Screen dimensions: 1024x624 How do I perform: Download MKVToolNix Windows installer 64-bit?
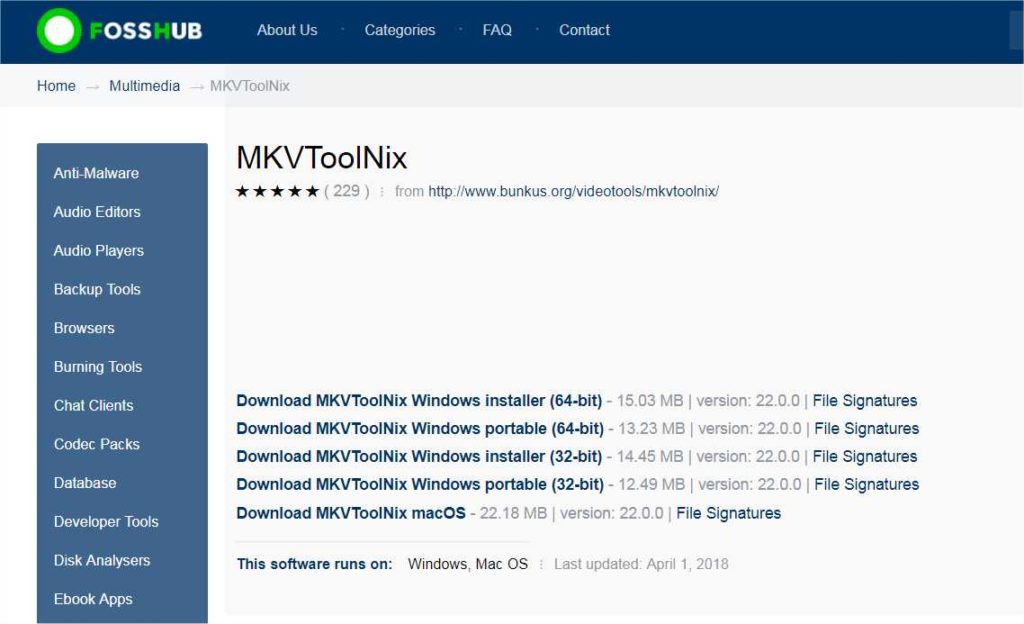click(x=420, y=400)
